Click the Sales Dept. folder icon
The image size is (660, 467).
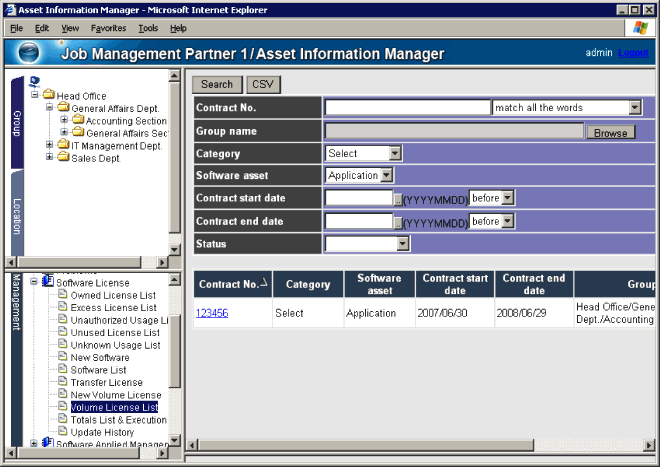click(63, 158)
